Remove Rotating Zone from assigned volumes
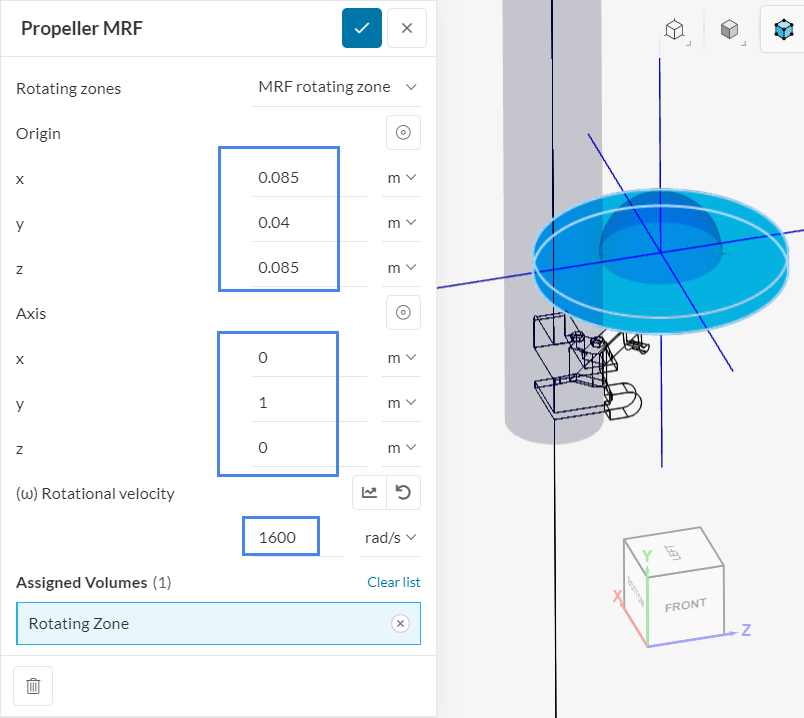The image size is (804, 718). click(x=400, y=623)
